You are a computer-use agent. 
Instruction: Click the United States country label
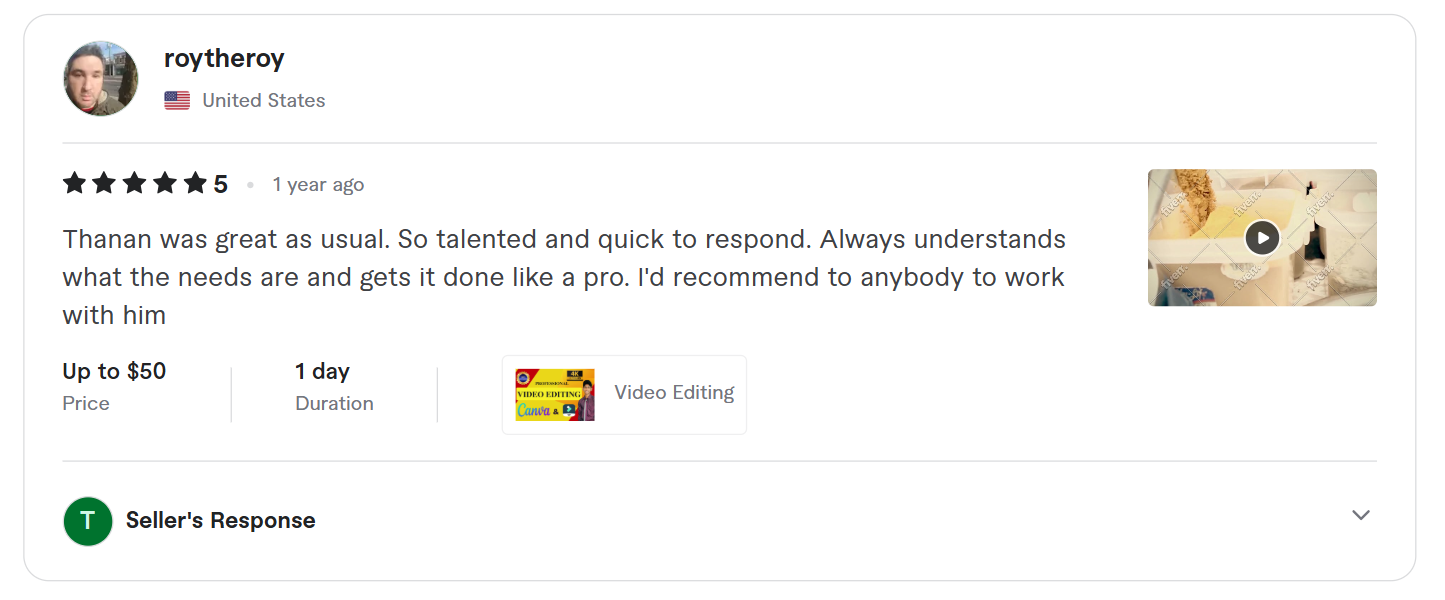point(263,101)
